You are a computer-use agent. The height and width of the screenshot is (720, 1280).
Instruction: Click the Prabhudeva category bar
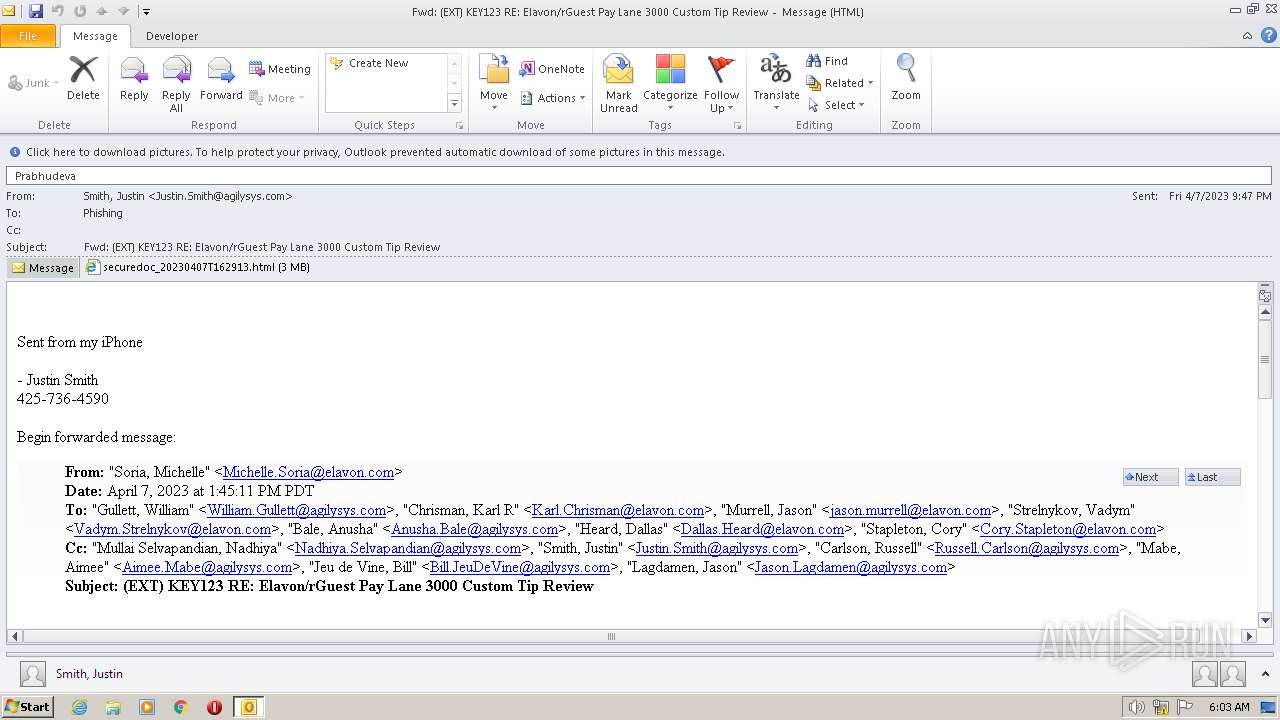pos(640,176)
